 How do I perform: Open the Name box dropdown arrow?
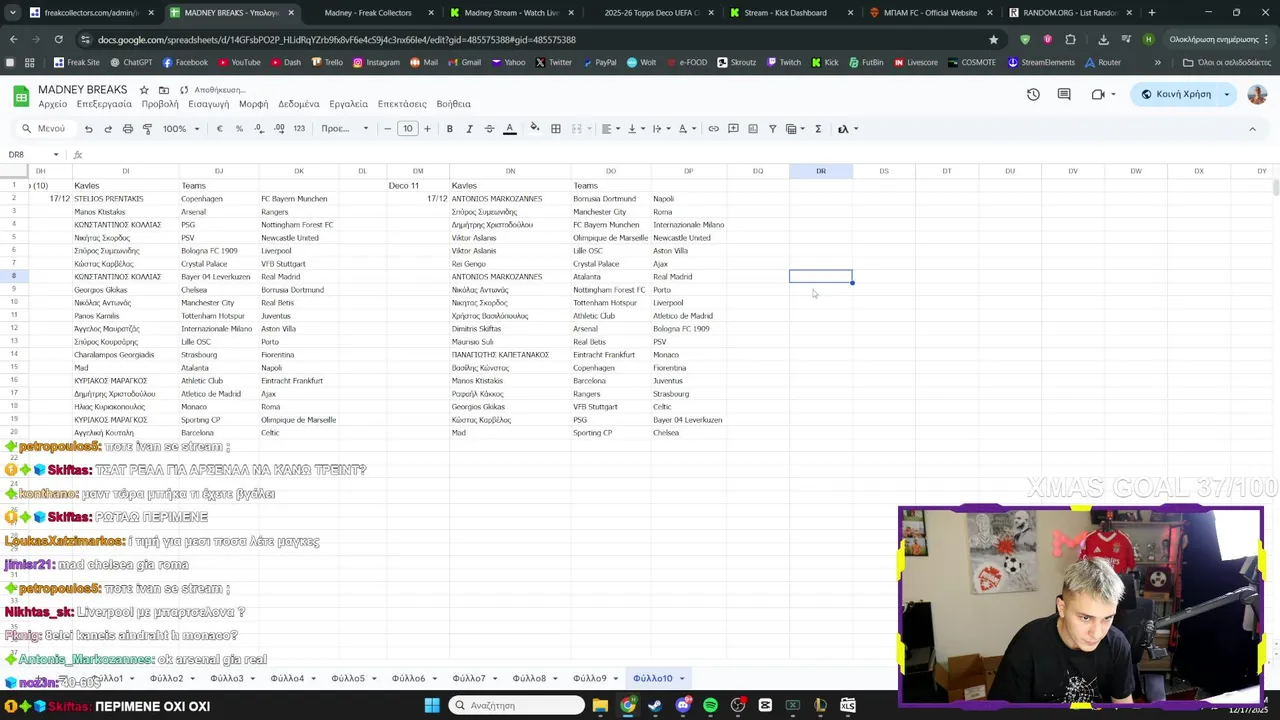56,155
